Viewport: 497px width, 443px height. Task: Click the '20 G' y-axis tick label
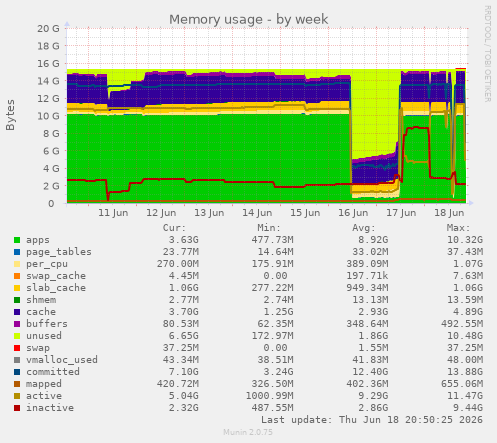48,29
